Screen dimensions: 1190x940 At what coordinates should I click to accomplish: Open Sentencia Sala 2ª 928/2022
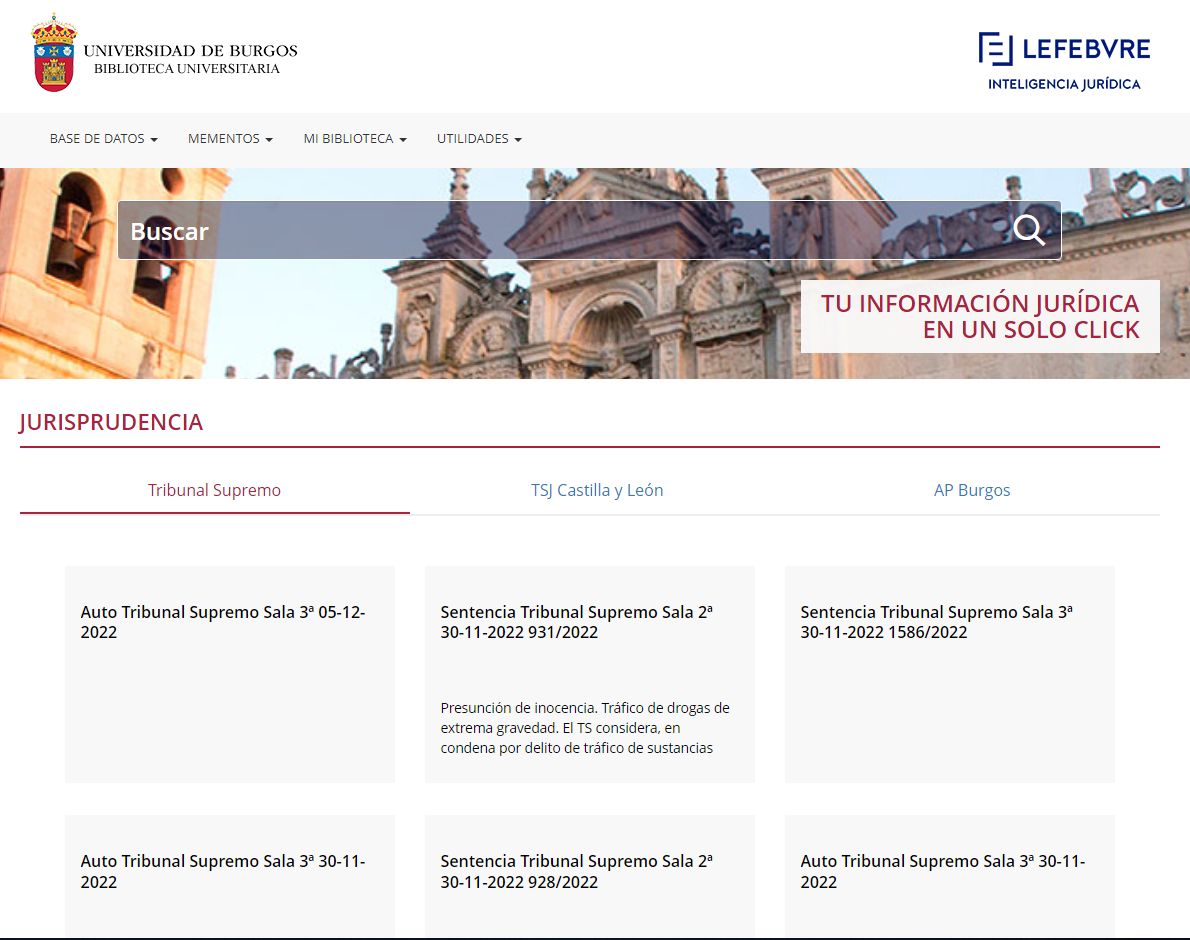[x=577, y=871]
